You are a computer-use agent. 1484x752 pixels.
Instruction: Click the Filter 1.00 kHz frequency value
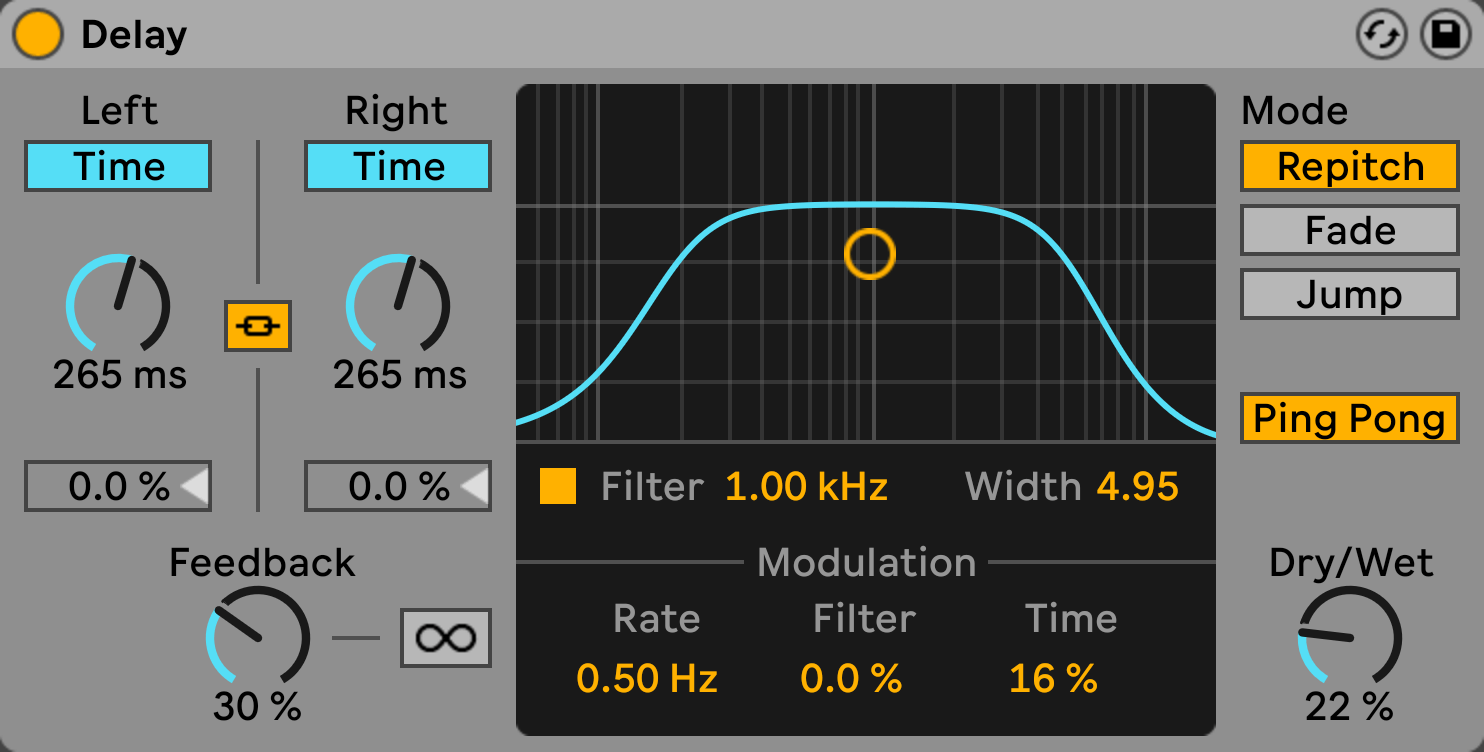click(x=806, y=487)
